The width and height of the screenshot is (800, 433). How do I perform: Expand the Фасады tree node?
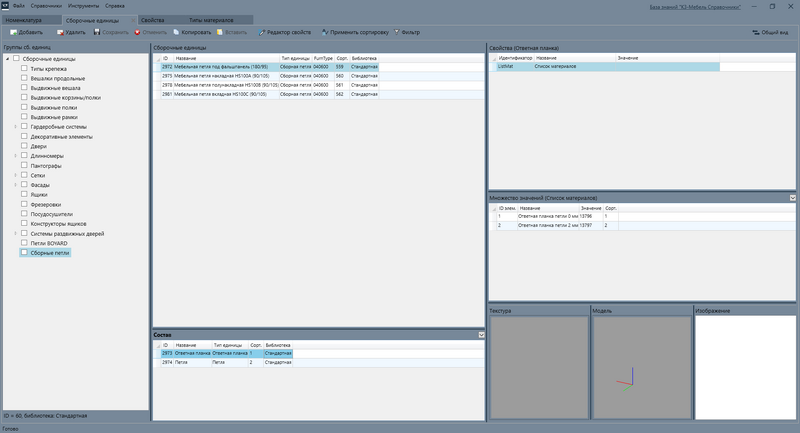click(15, 185)
